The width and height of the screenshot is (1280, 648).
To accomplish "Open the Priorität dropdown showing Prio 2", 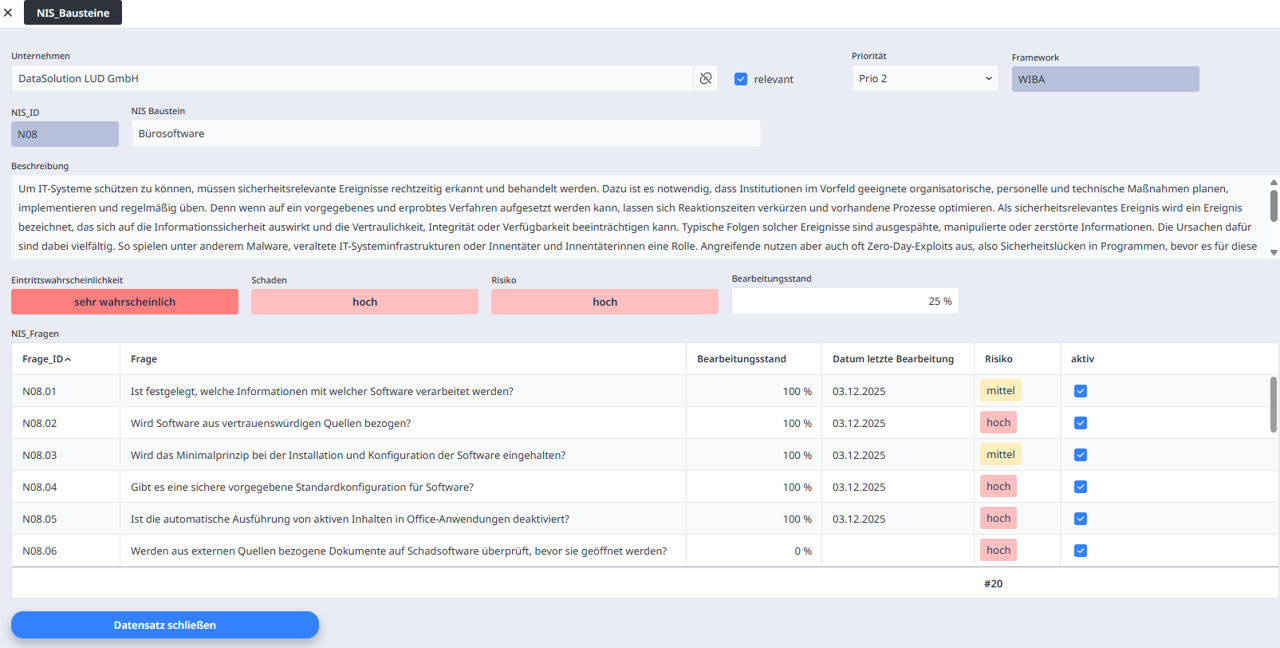I will 925,78.
